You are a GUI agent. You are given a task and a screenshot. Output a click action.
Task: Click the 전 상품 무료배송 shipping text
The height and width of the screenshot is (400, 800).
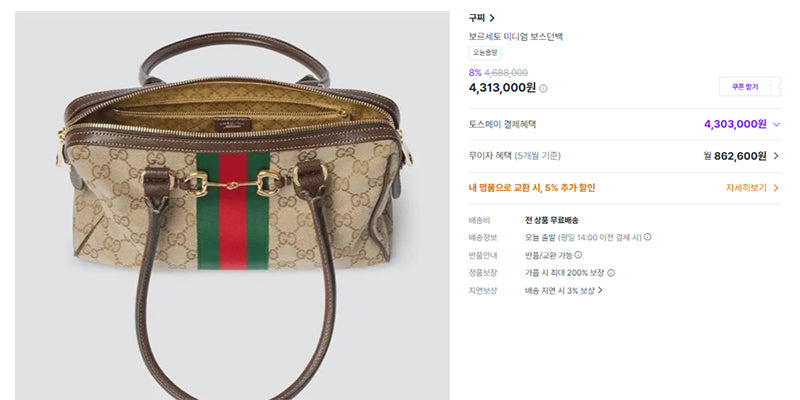coord(552,220)
